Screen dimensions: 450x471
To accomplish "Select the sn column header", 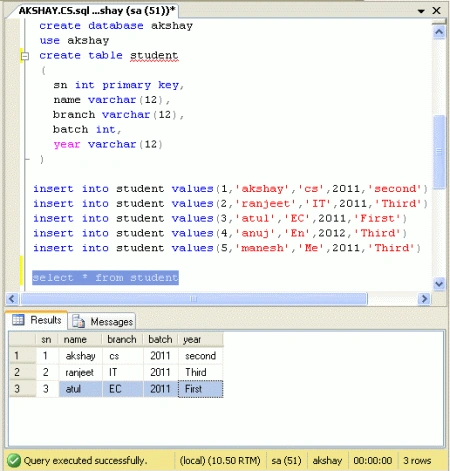I will pos(47,340).
